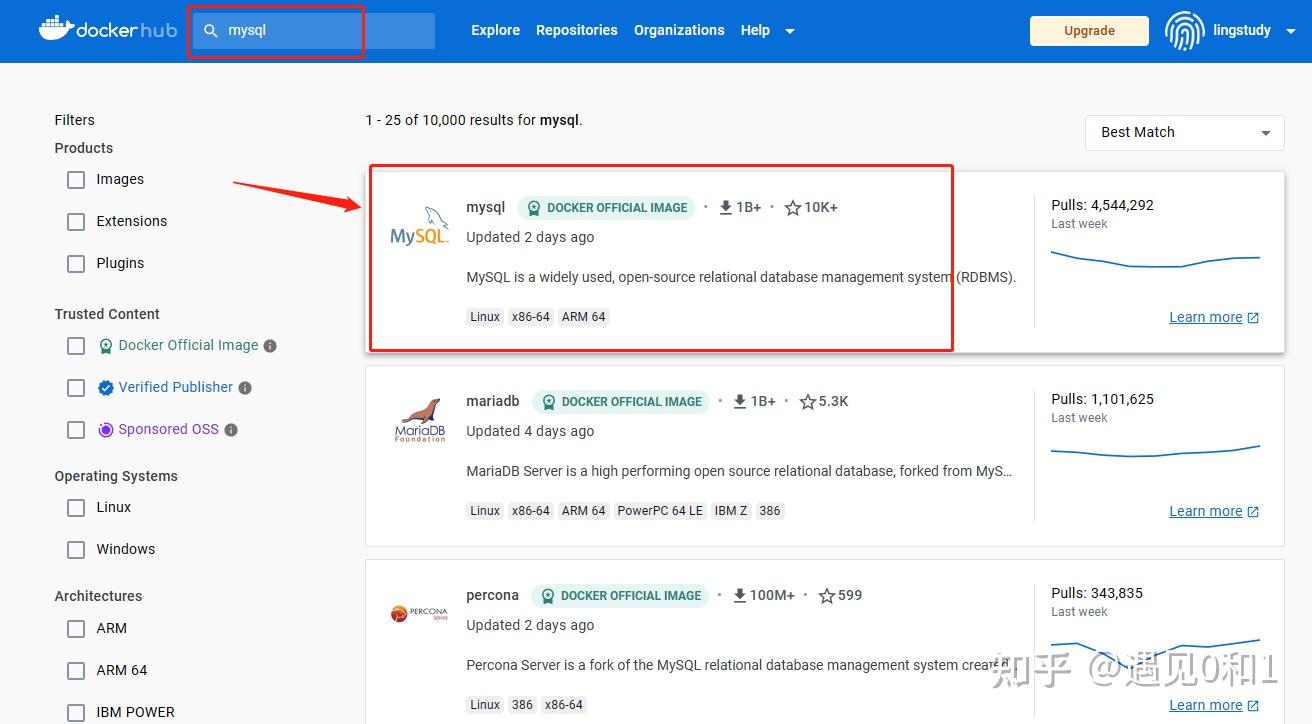Click the Upgrade button

tap(1089, 31)
